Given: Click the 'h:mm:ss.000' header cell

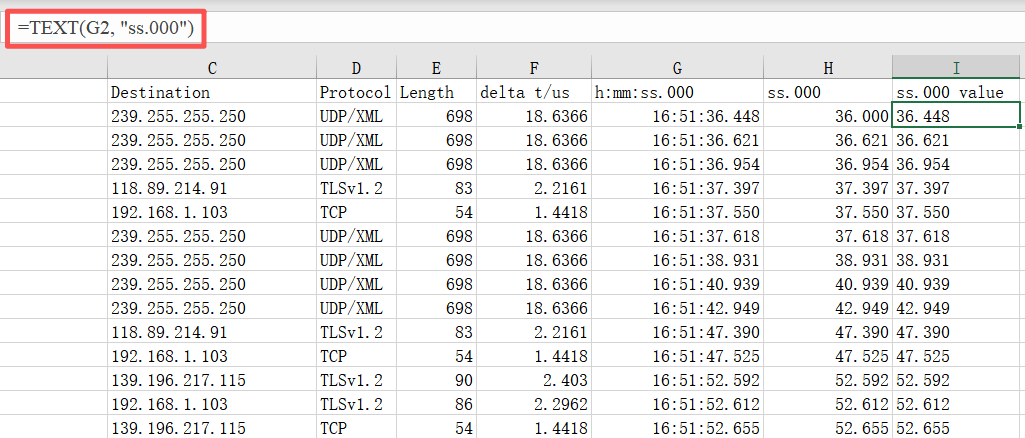Looking at the screenshot, I should click(677, 92).
